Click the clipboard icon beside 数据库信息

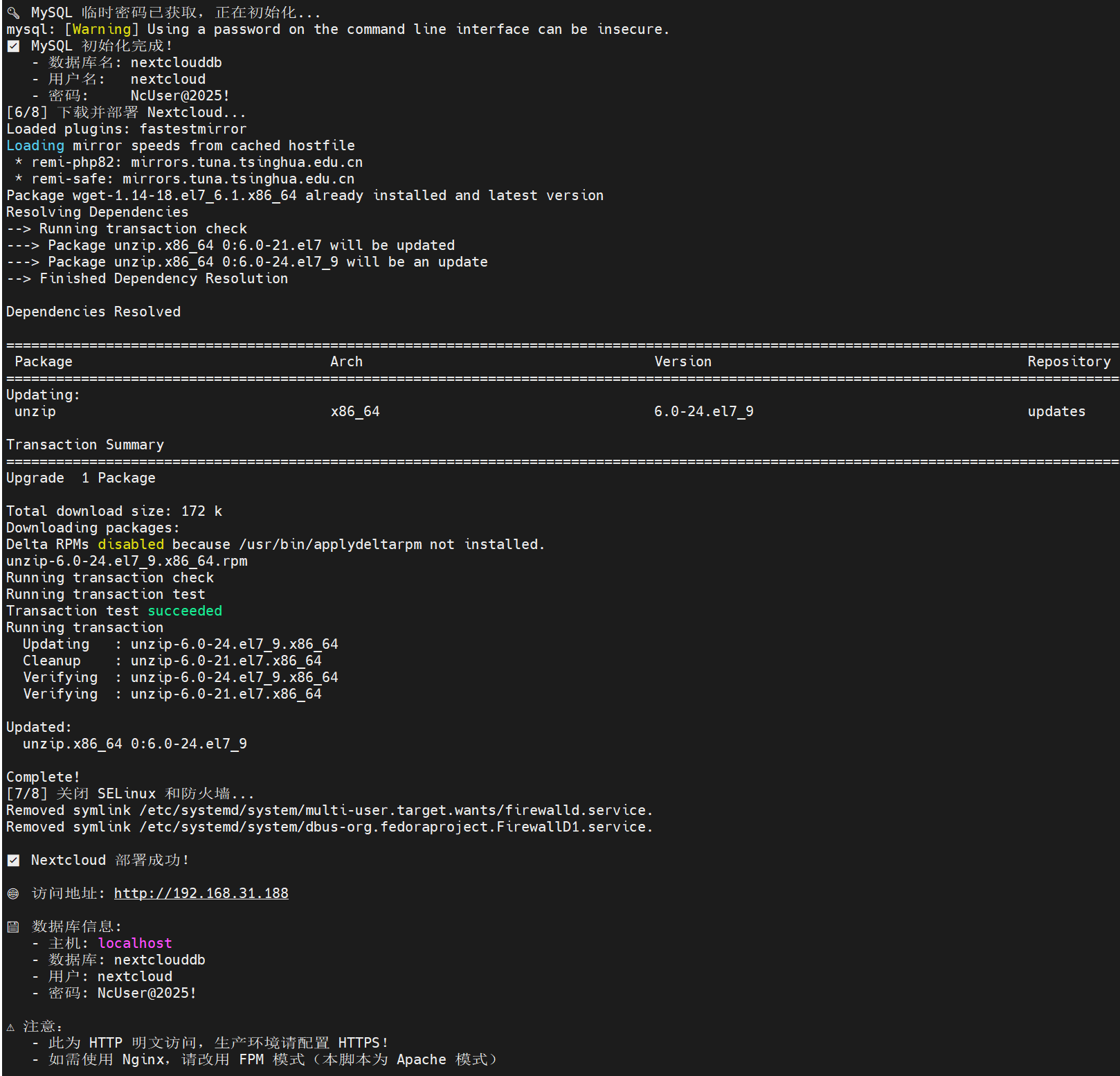pos(13,926)
